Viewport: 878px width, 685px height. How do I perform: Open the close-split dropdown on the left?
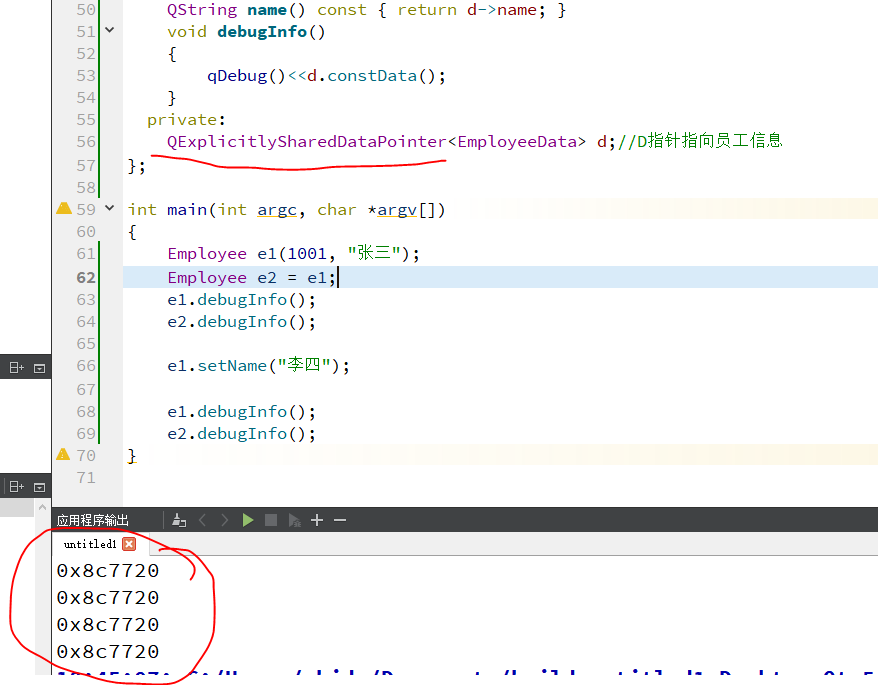(39, 367)
